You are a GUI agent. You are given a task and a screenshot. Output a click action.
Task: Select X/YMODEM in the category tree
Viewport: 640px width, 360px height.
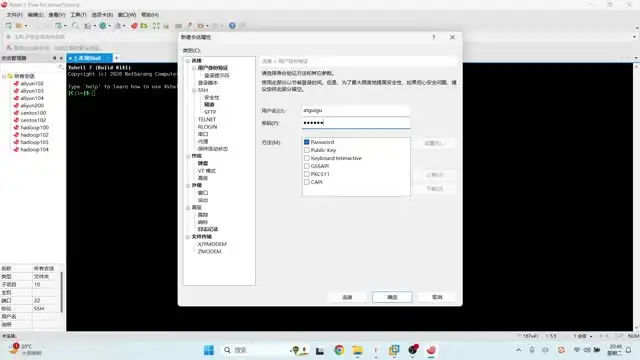pyautogui.click(x=212, y=244)
